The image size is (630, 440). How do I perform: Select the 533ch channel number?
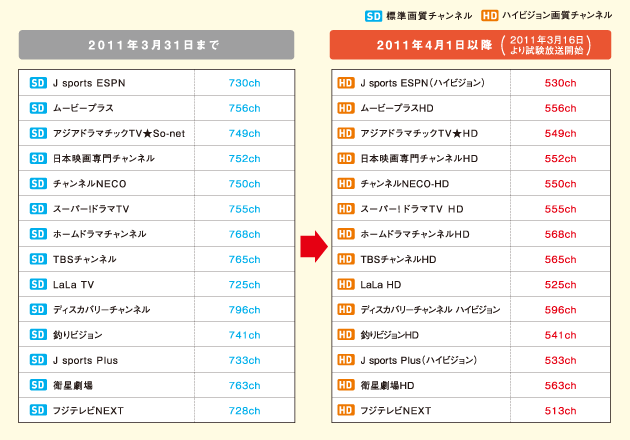coord(560,360)
